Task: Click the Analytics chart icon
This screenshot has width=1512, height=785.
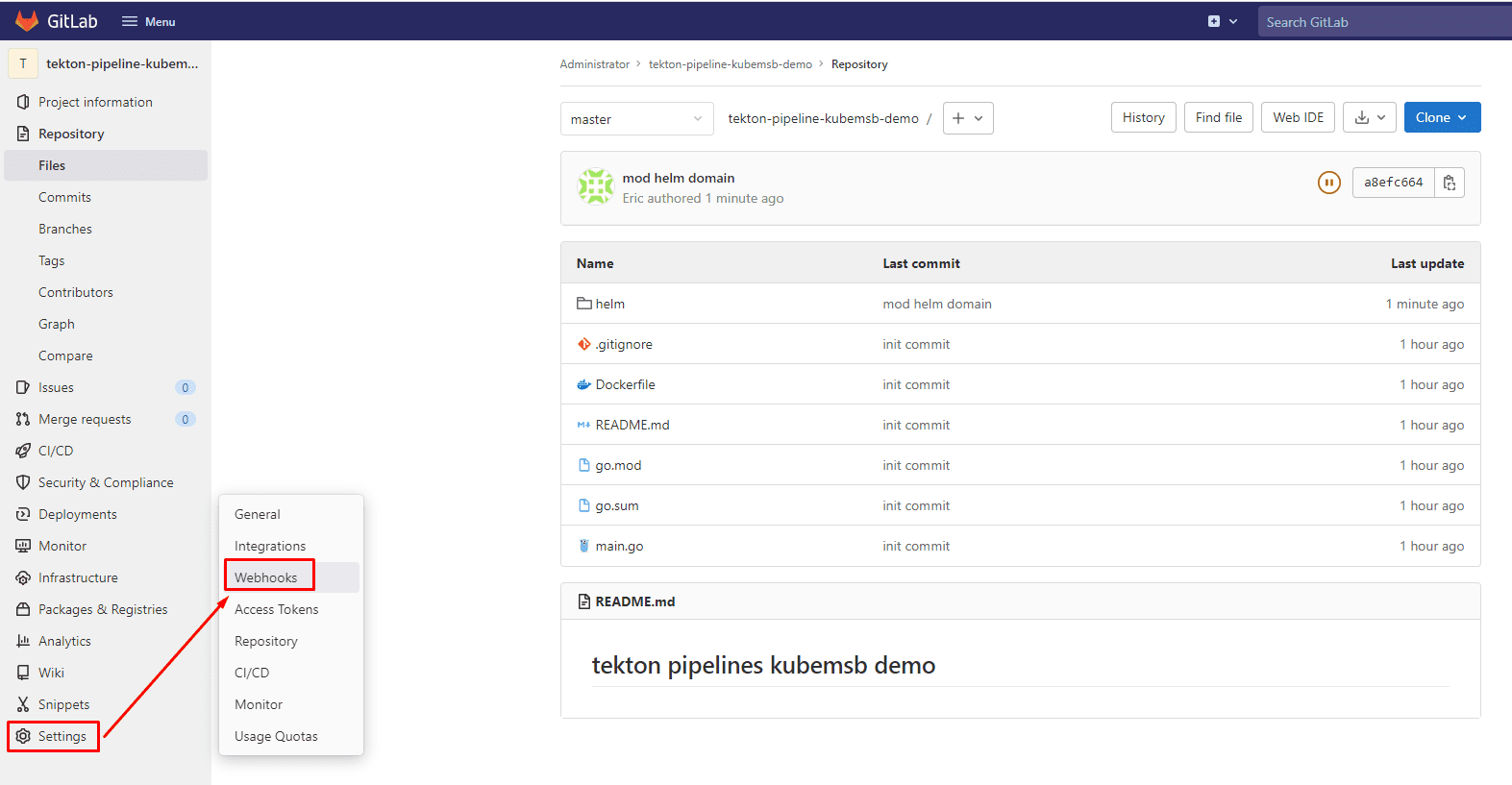Action: point(23,641)
